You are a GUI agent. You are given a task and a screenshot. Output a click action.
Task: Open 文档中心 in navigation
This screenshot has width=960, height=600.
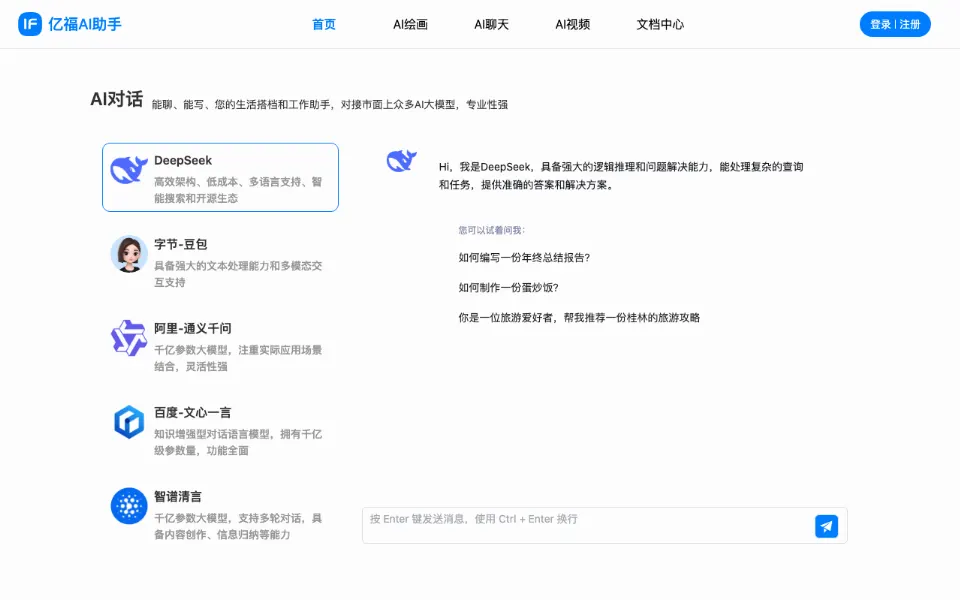pos(660,24)
